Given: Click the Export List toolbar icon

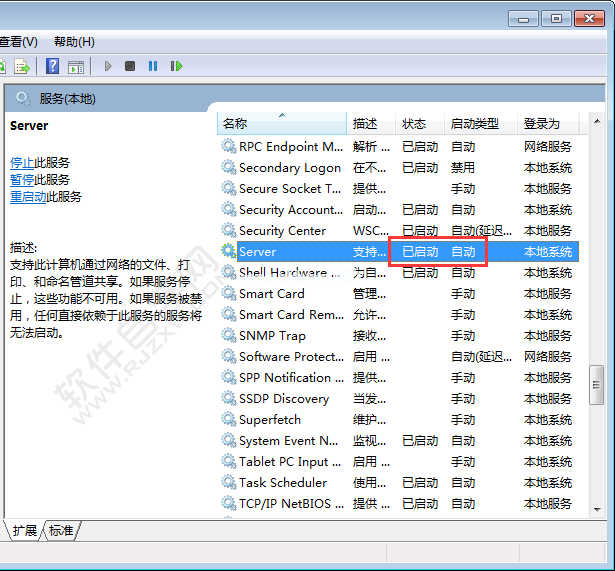Looking at the screenshot, I should point(22,66).
